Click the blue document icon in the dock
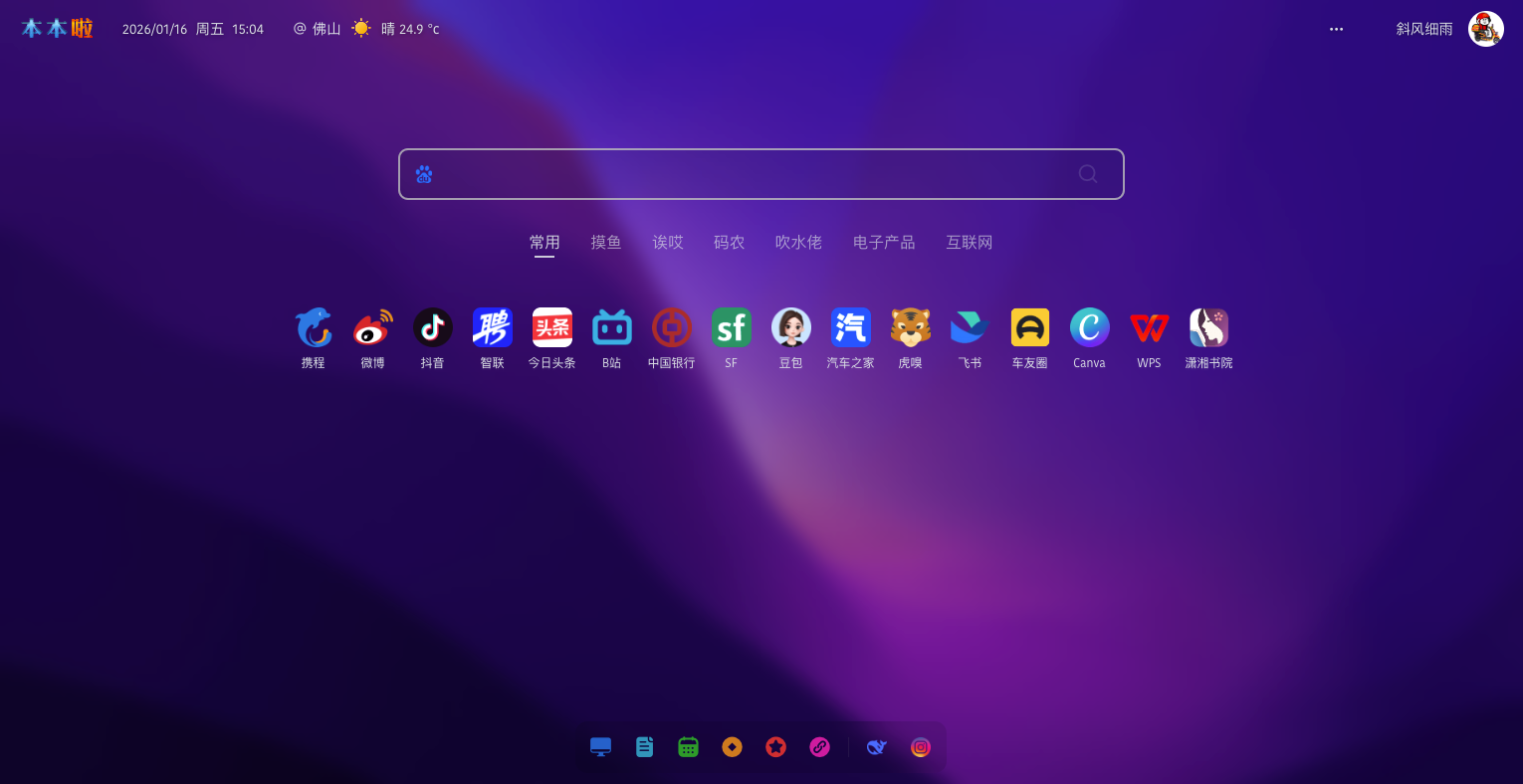 pyautogui.click(x=644, y=747)
